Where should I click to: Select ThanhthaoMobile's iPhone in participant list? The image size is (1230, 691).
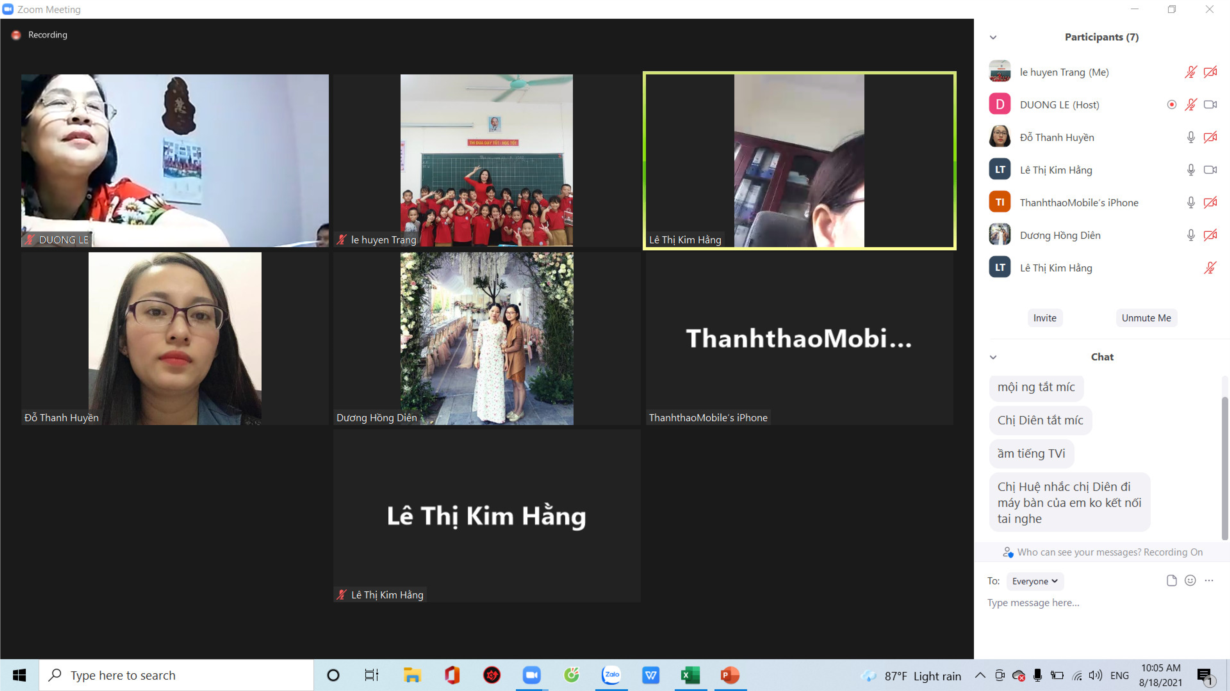coord(1078,203)
